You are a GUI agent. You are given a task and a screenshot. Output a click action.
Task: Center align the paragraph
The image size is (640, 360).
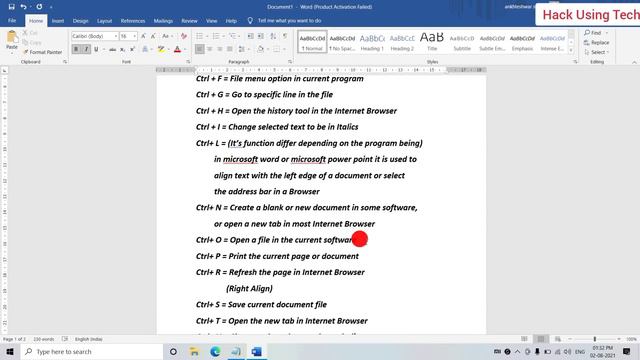pyautogui.click(x=209, y=49)
